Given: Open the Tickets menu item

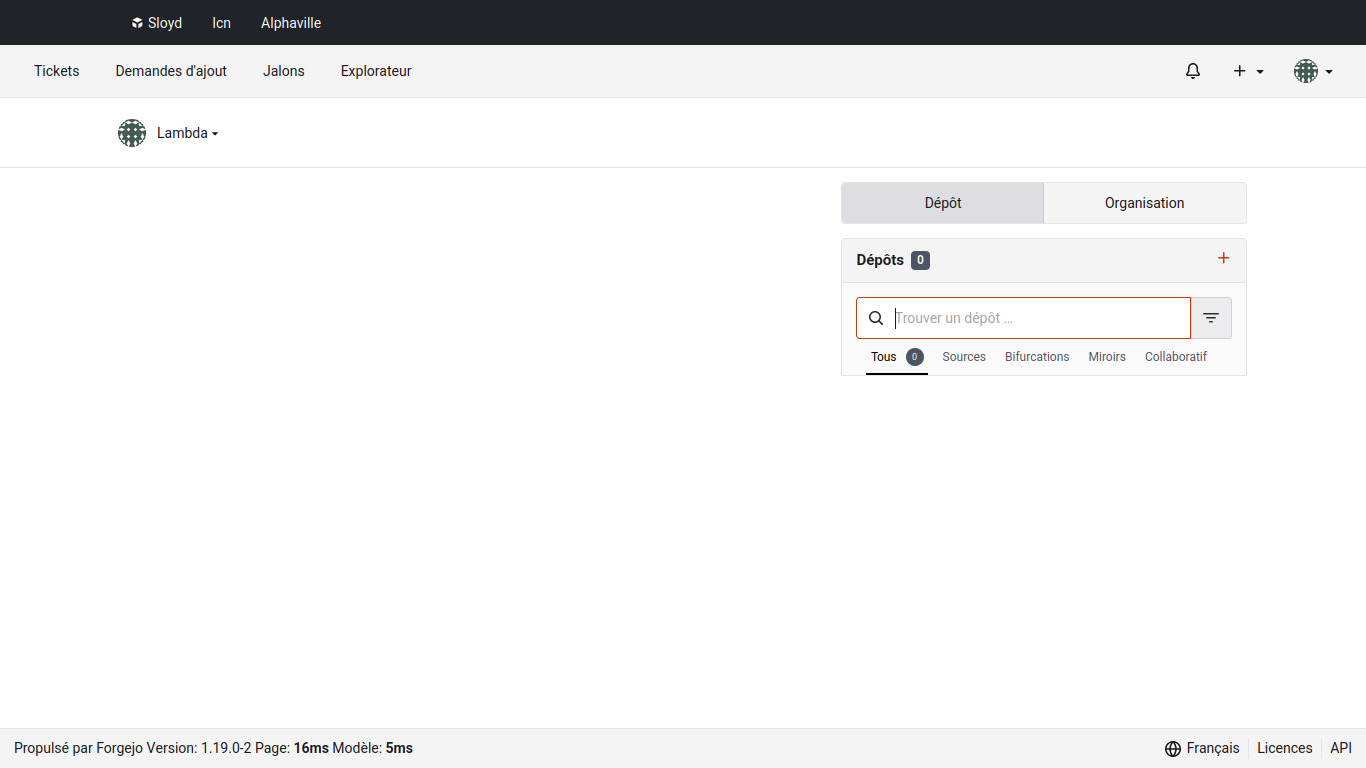Looking at the screenshot, I should 57,71.
